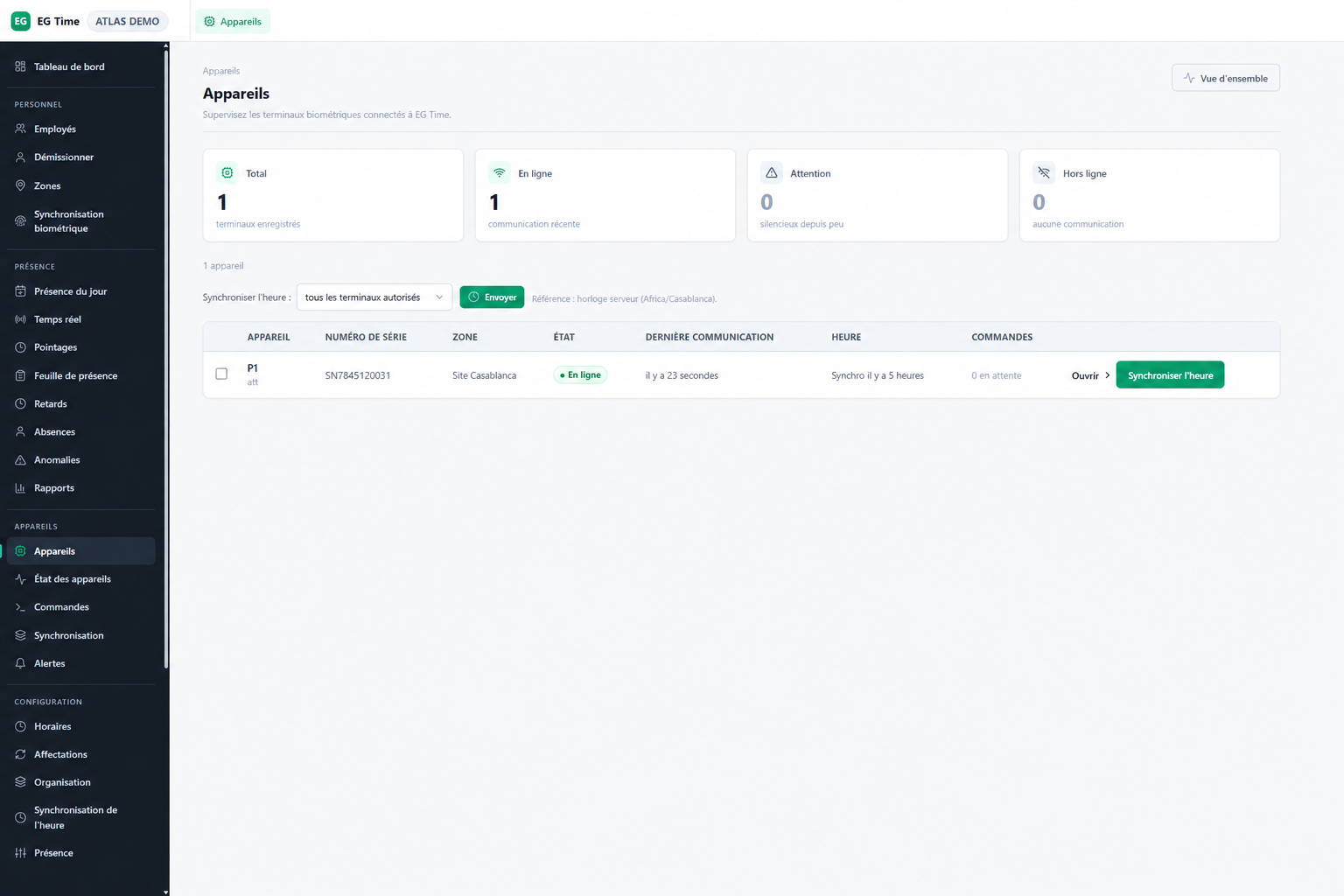This screenshot has height=896, width=1344.
Task: Click the chevron next to Ouvrir
Action: [x=1108, y=375]
